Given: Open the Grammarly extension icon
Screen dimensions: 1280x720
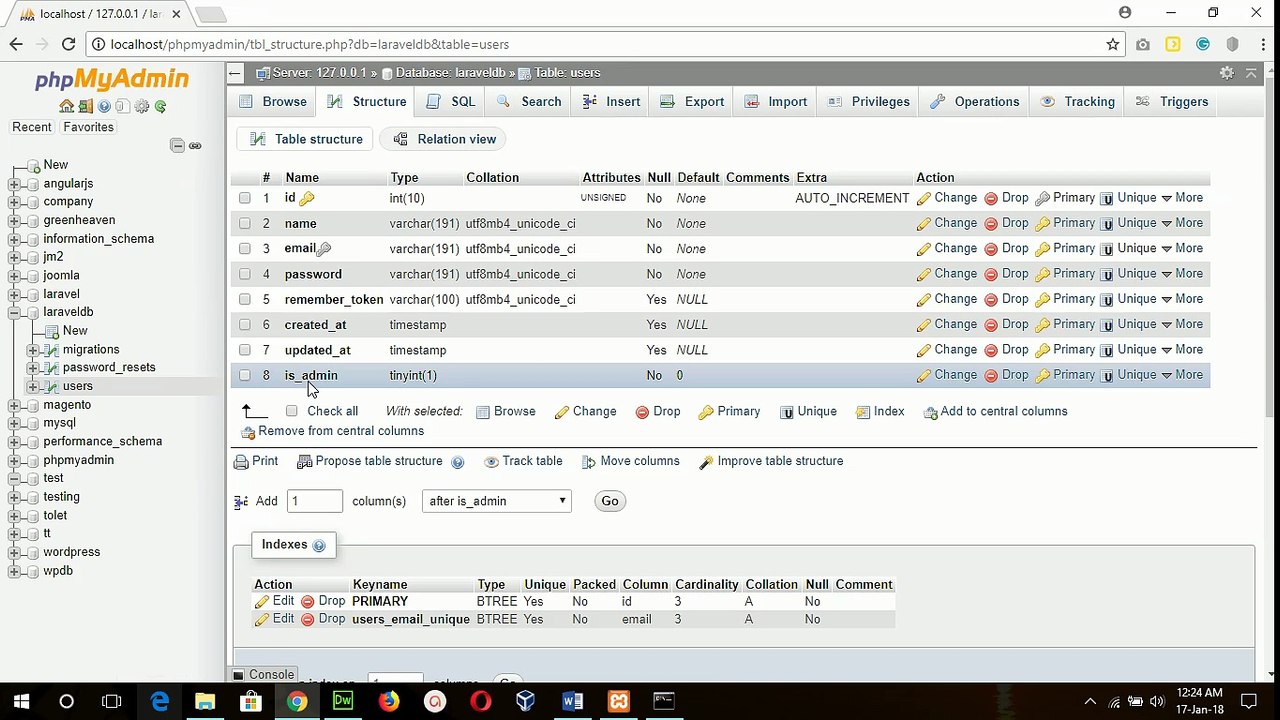Looking at the screenshot, I should pyautogui.click(x=1203, y=44).
